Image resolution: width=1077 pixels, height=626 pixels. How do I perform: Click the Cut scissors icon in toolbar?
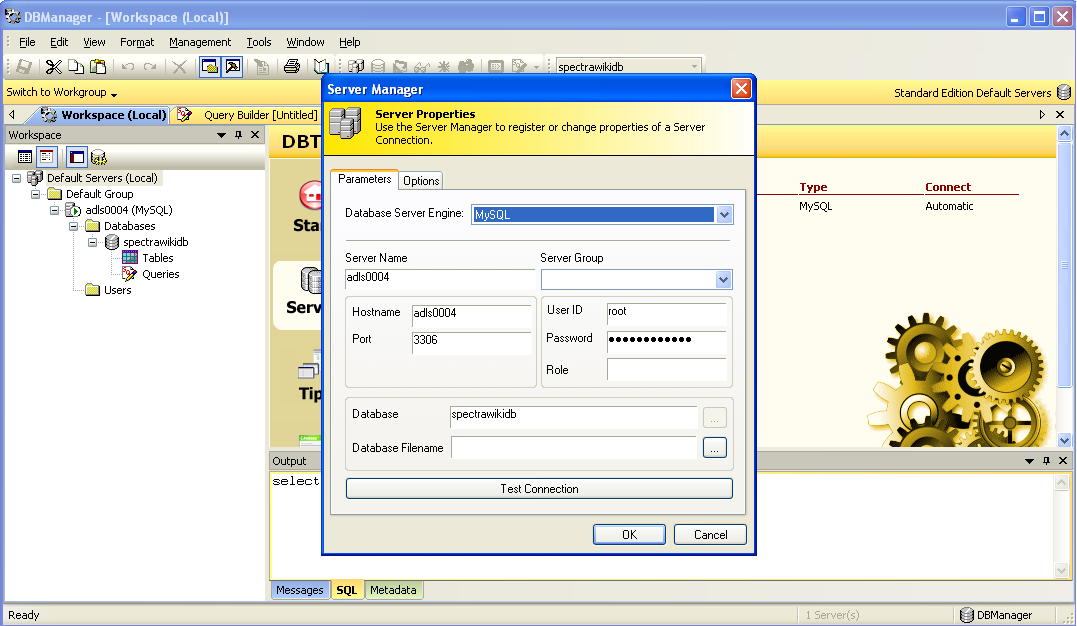tap(53, 67)
